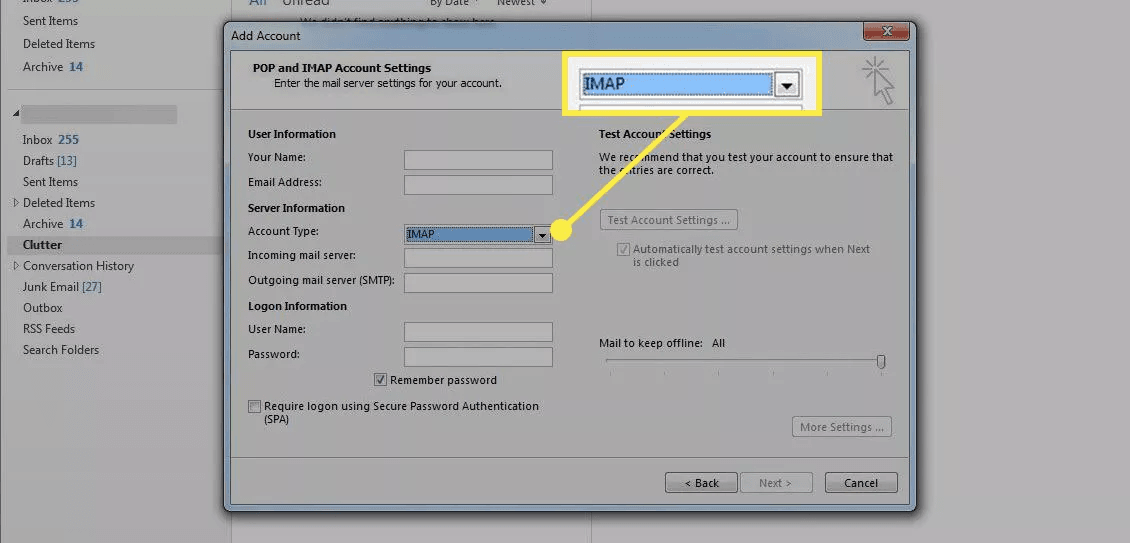Image resolution: width=1130 pixels, height=543 pixels.
Task: Adjust the Mail to keep offline slider
Action: 881,361
